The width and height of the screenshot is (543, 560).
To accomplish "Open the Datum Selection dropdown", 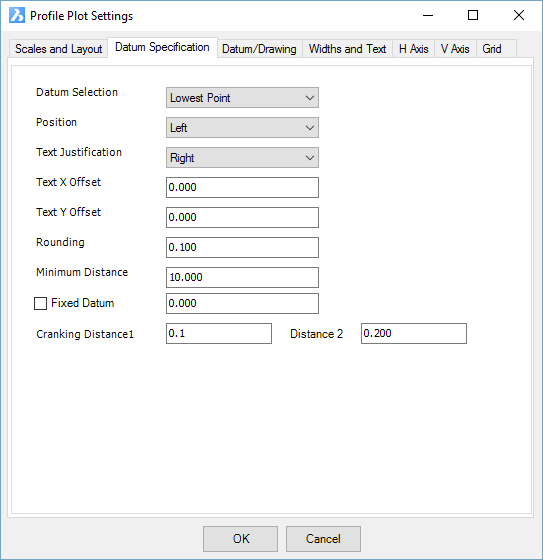I will (x=242, y=98).
